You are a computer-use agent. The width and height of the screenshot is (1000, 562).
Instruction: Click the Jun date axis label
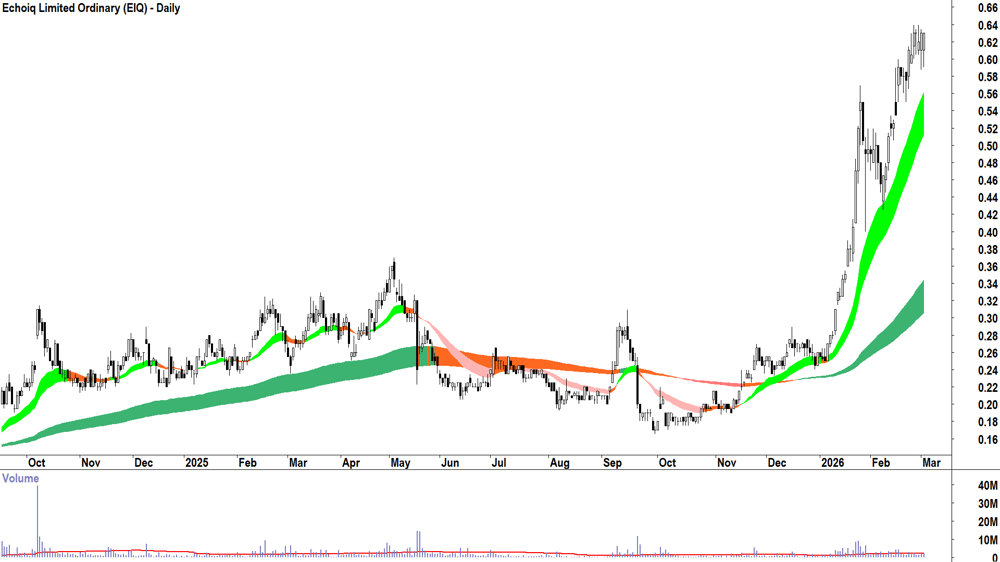[x=450, y=462]
